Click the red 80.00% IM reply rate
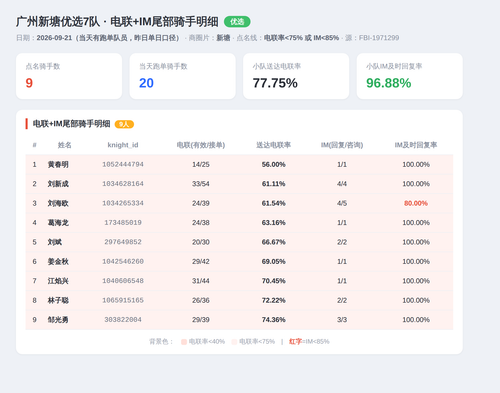Viewport: 500px width, 393px height. point(416,203)
